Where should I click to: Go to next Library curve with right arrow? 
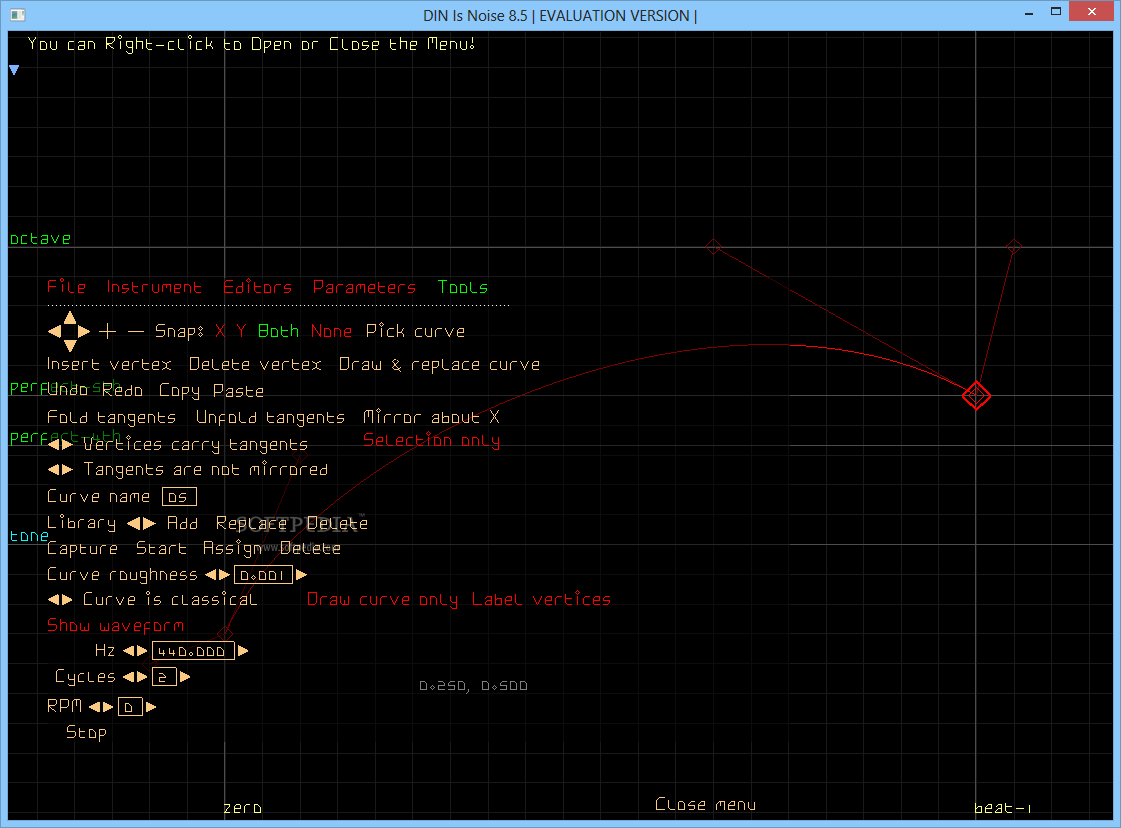(x=149, y=523)
